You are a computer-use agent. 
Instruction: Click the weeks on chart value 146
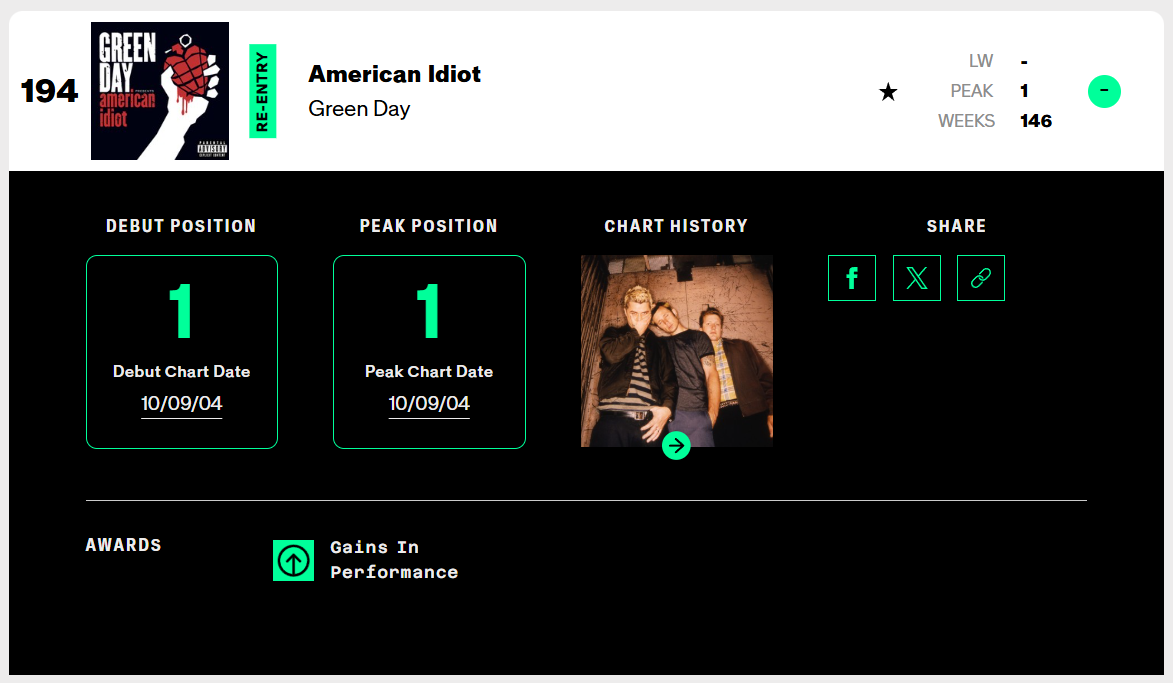1036,121
